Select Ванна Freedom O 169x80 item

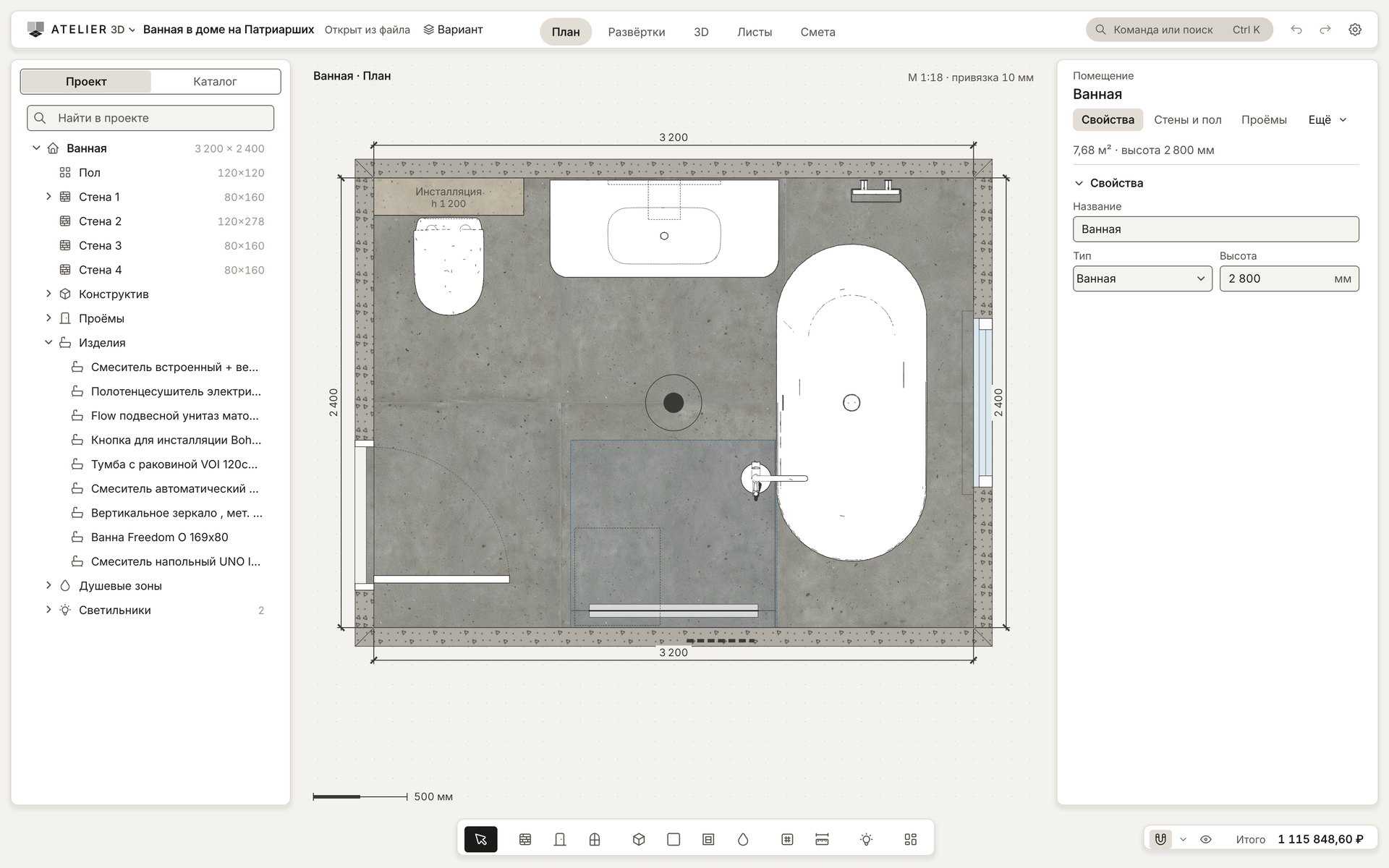coord(160,537)
